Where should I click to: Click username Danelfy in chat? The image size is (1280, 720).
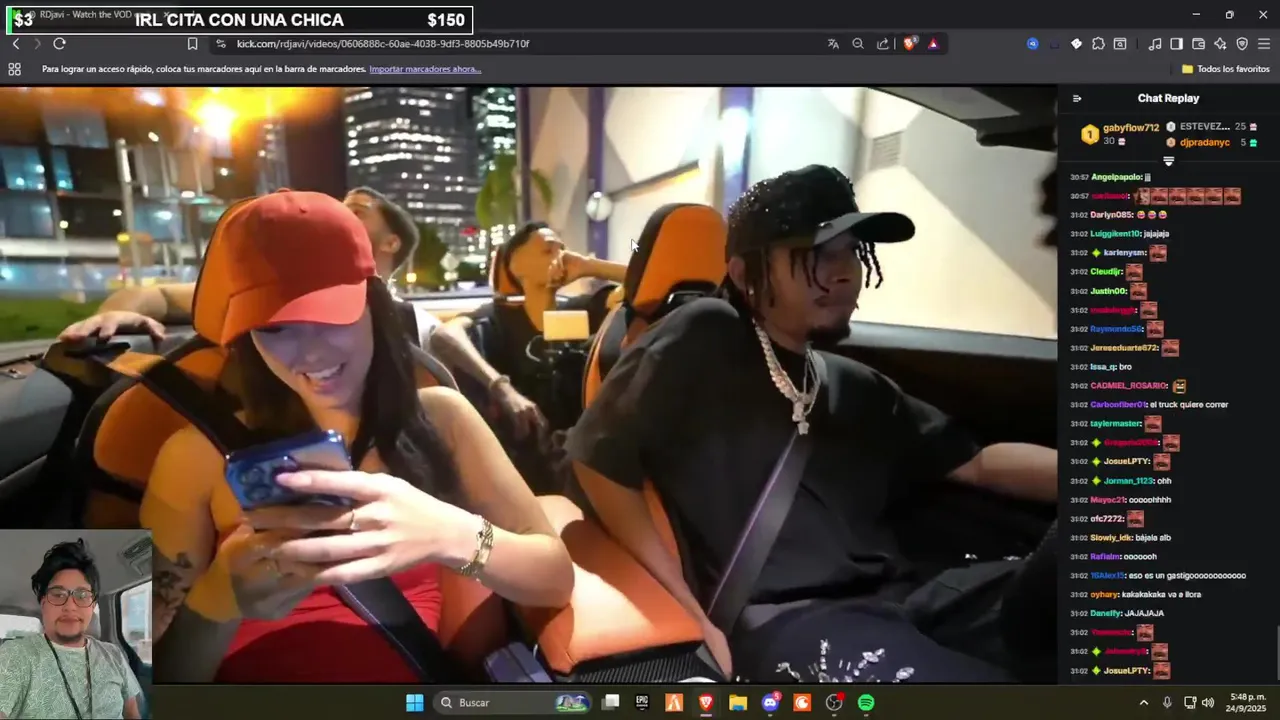click(1106, 613)
